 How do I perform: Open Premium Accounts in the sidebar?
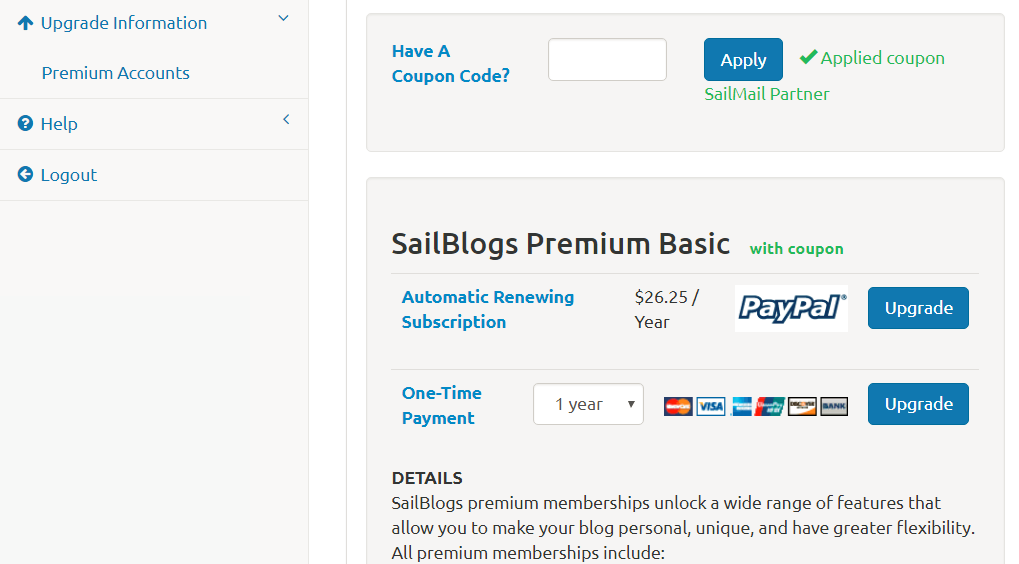[115, 73]
